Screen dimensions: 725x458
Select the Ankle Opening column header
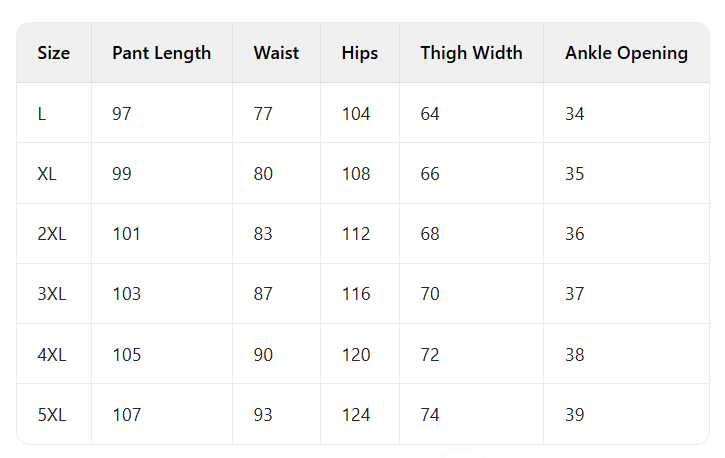tap(626, 53)
